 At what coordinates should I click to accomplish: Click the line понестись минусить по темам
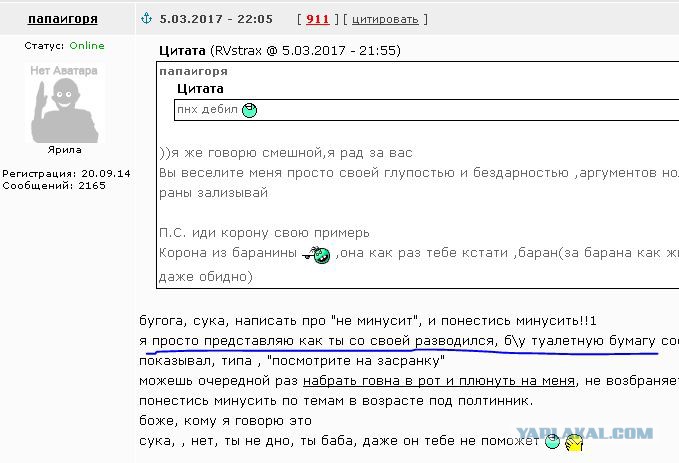(x=336, y=401)
